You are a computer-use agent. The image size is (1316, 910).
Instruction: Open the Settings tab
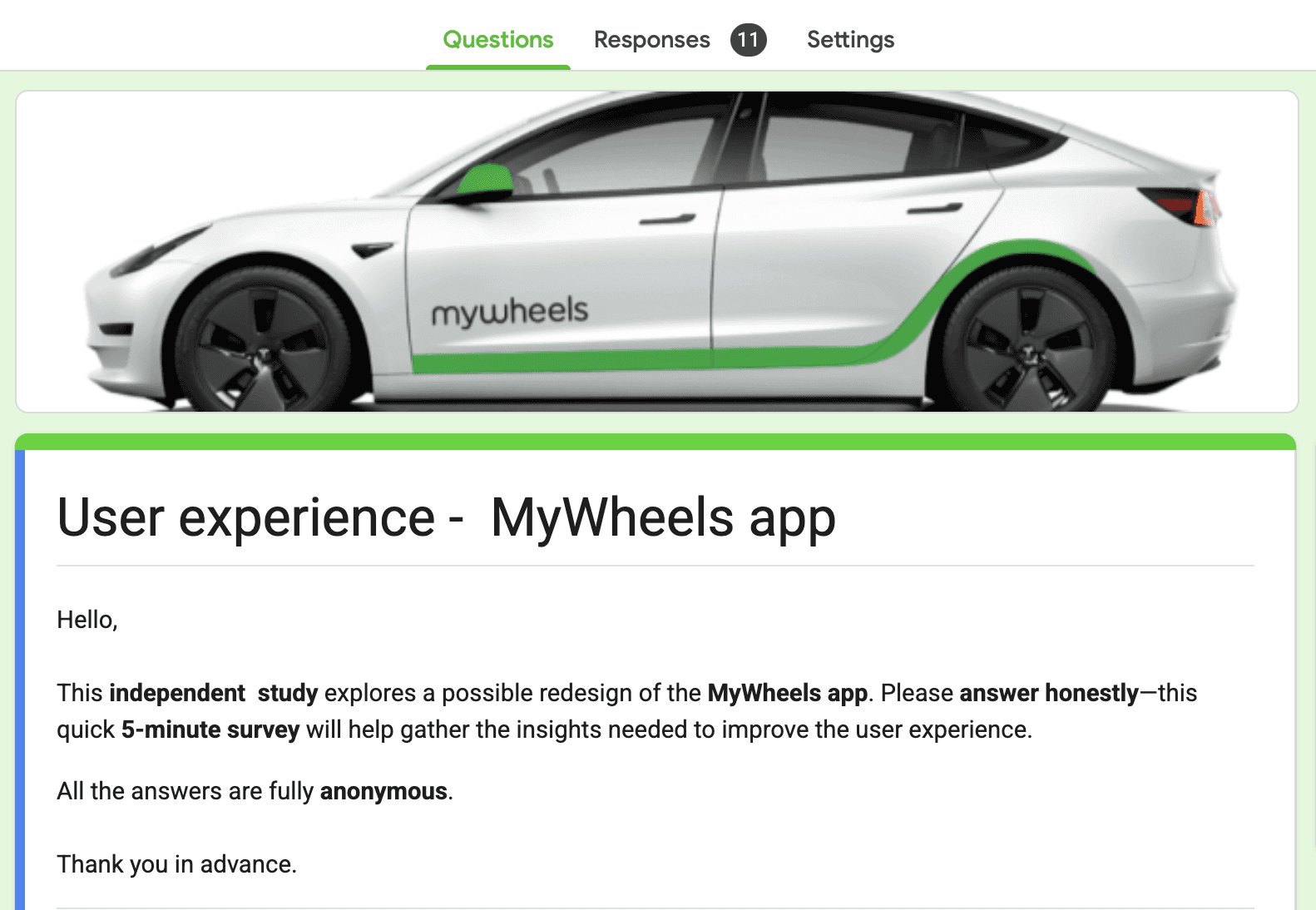pos(850,39)
